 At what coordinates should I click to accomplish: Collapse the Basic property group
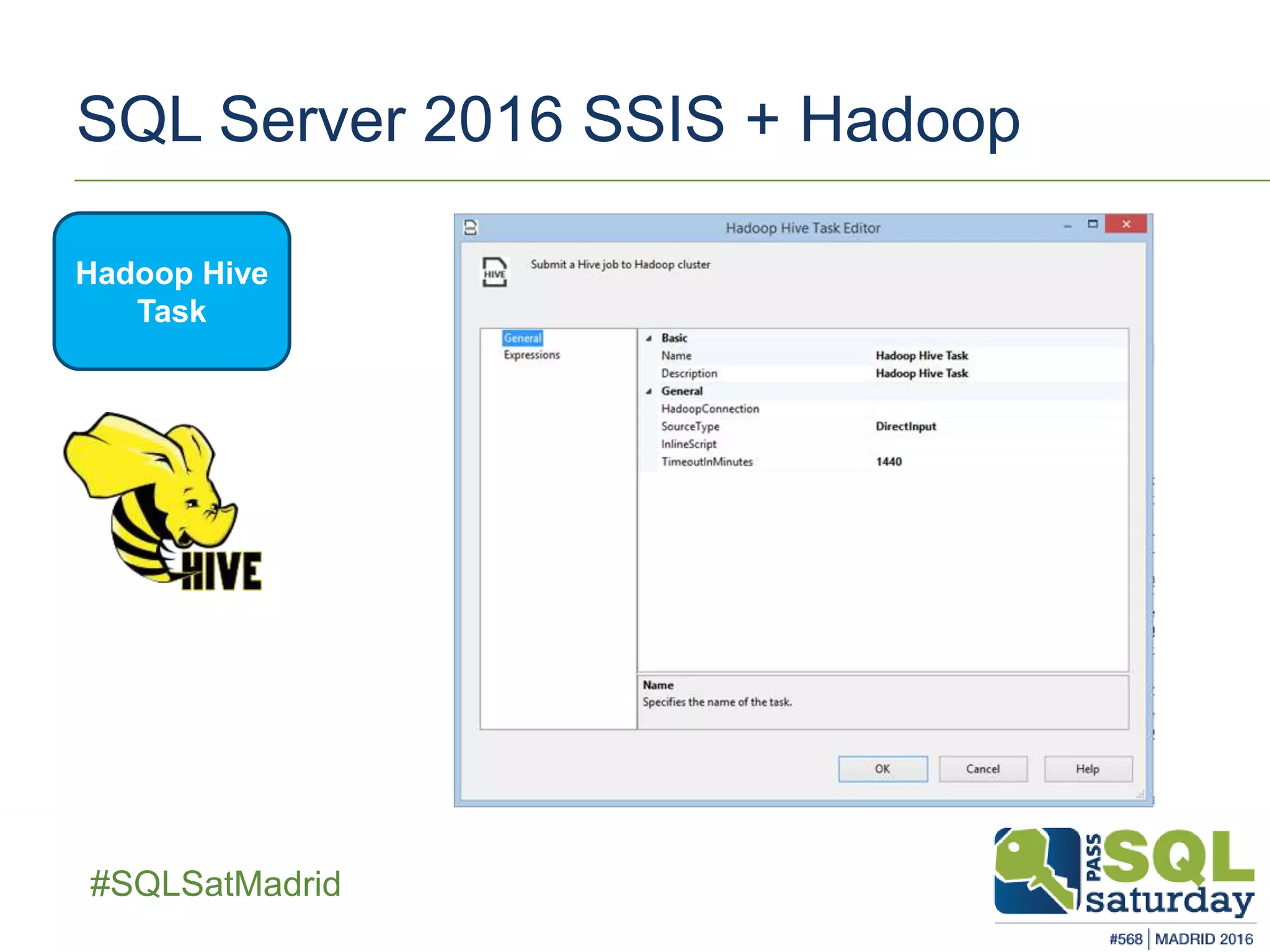pyautogui.click(x=649, y=338)
